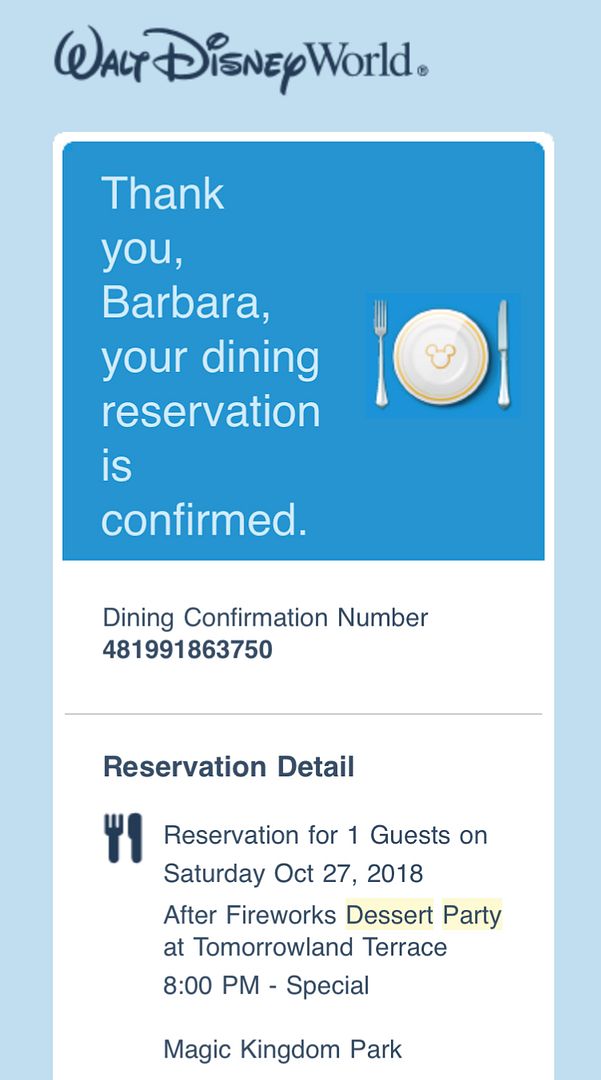Image resolution: width=601 pixels, height=1080 pixels.
Task: Click the Reservation for 1 Guests line
Action: click(x=325, y=835)
